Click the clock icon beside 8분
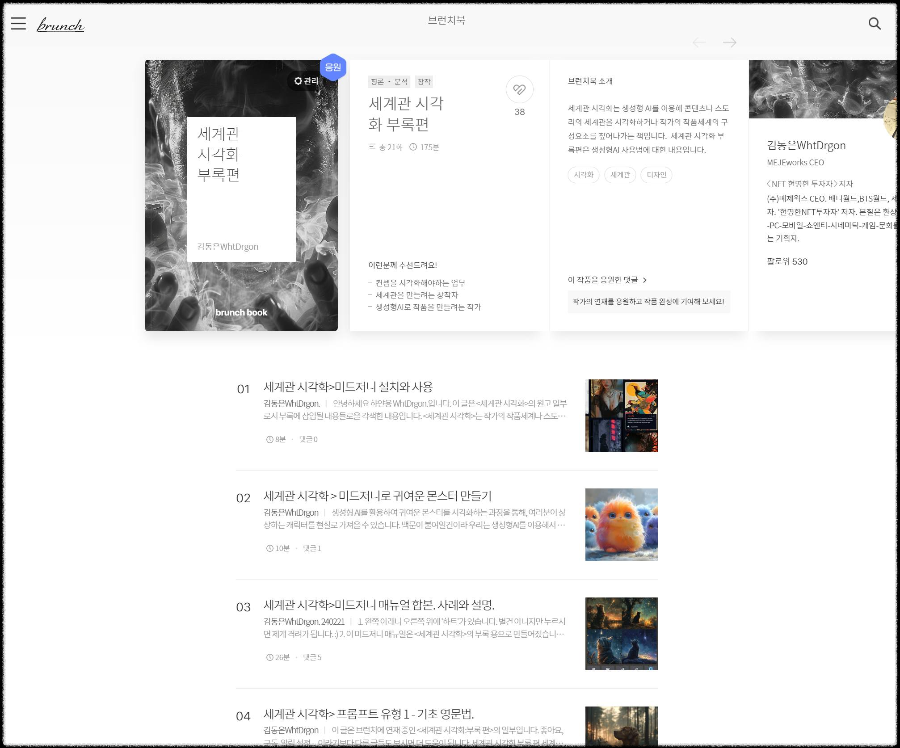Screen dimensions: 900x748 (269, 439)
